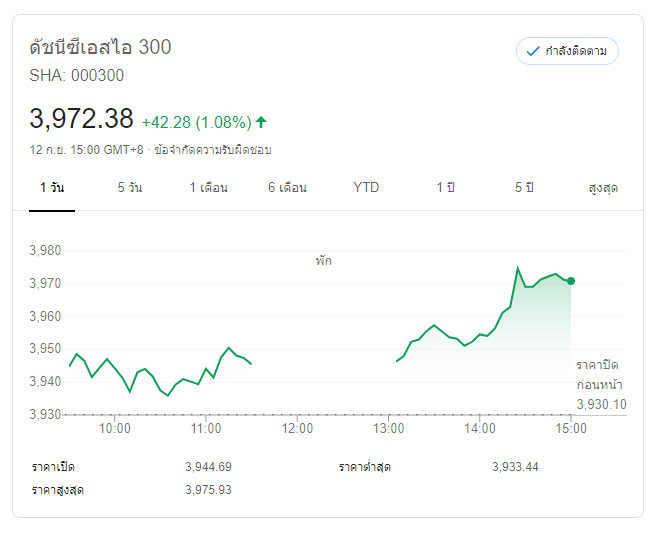Show the 6 เดือน chart range
The height and width of the screenshot is (533, 659).
[287, 188]
